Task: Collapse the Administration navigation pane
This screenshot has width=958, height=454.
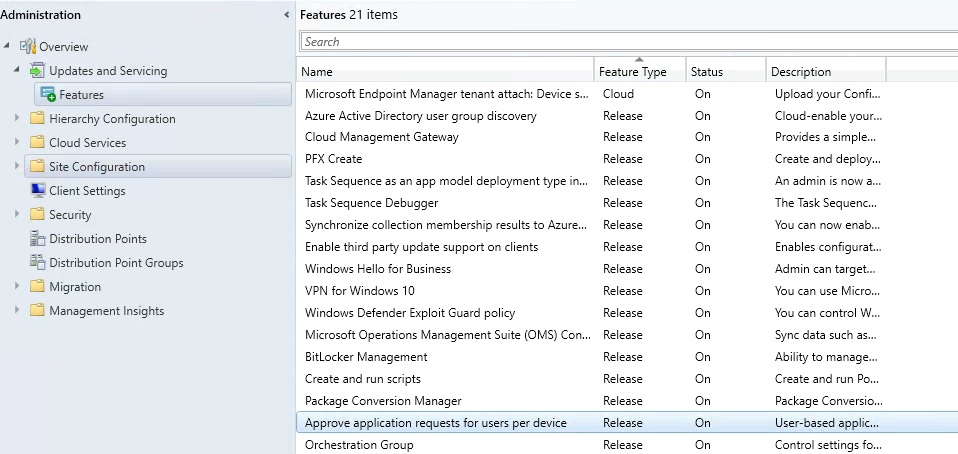Action: point(287,15)
